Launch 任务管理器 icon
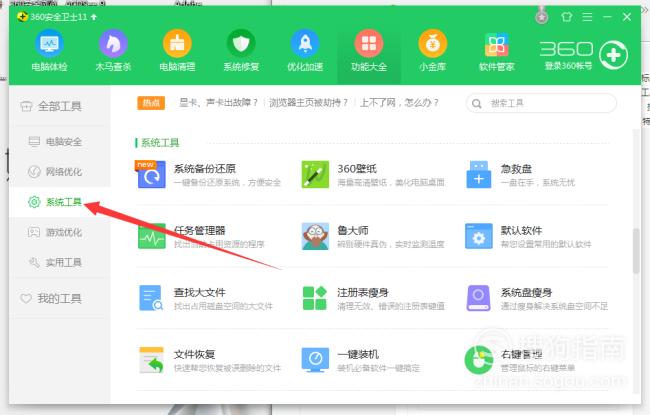 click(151, 236)
